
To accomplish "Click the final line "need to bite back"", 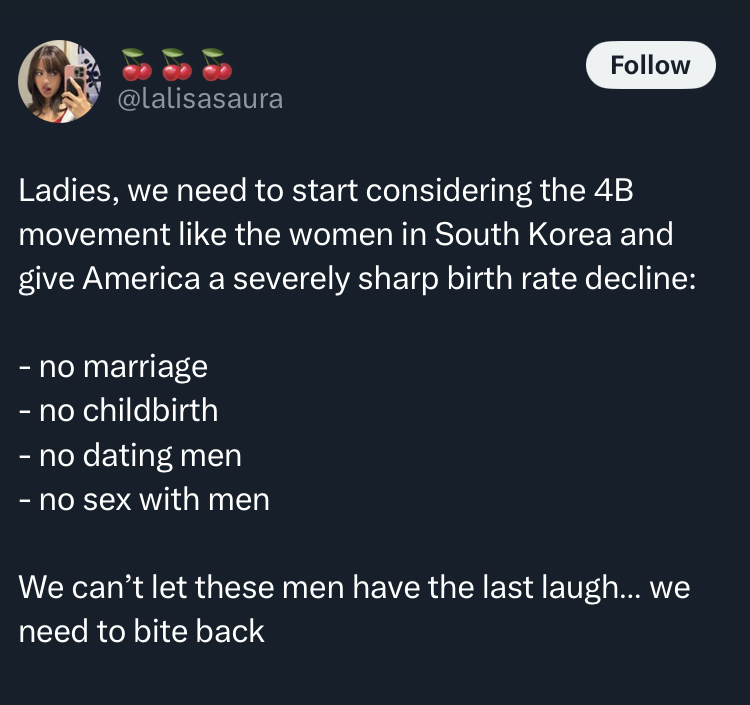I will (142, 630).
